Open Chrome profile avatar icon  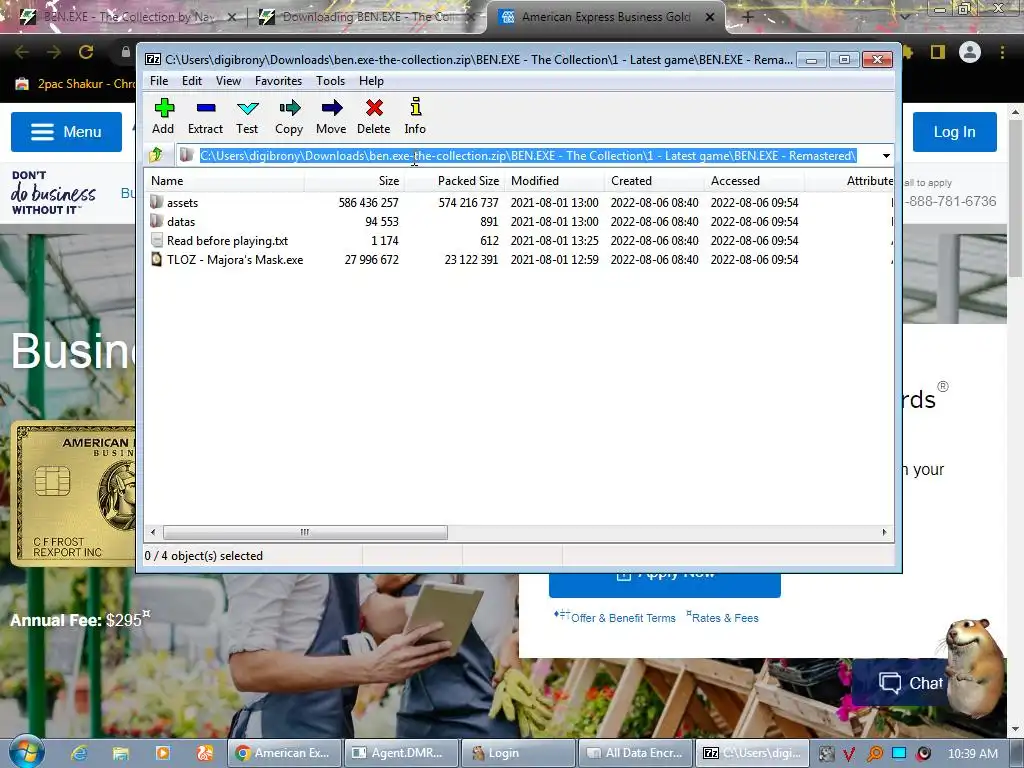coord(970,52)
